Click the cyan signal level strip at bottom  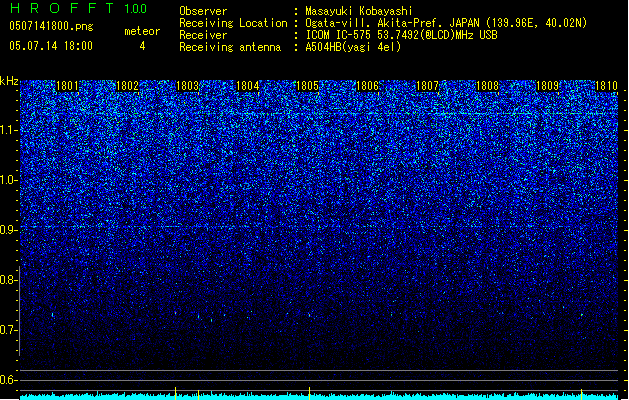coord(319,397)
